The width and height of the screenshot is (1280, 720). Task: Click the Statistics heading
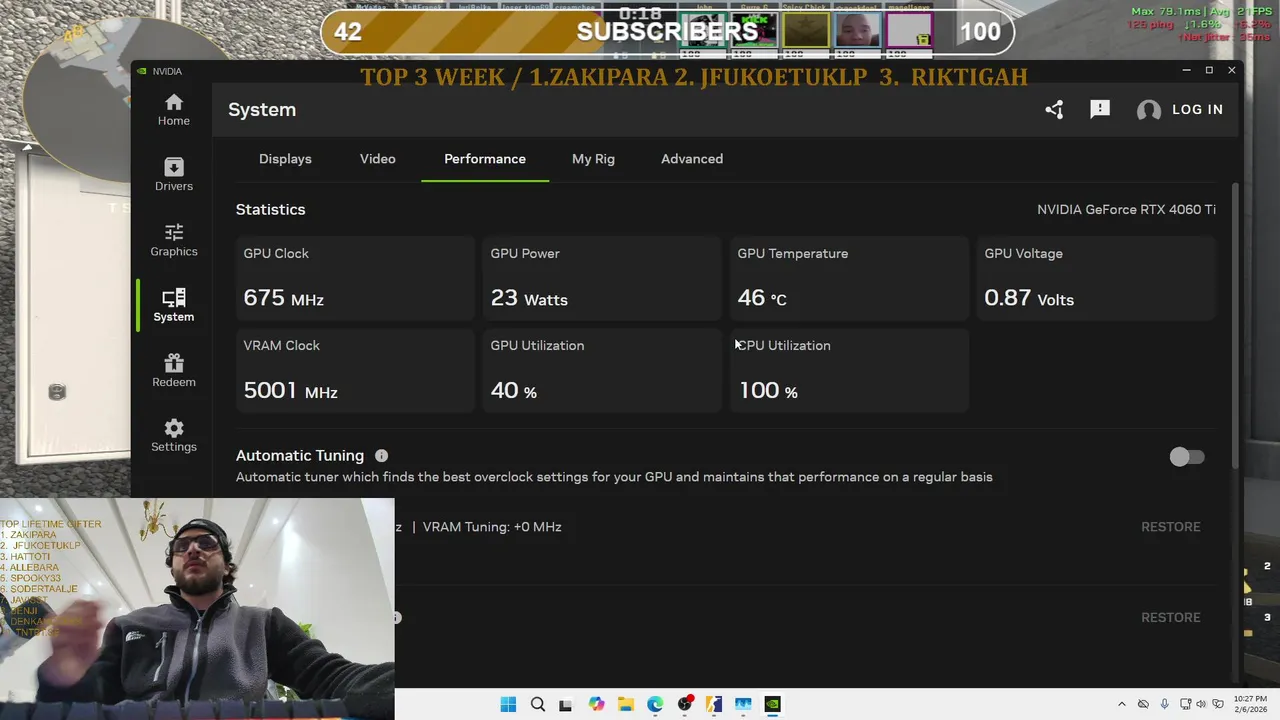271,210
